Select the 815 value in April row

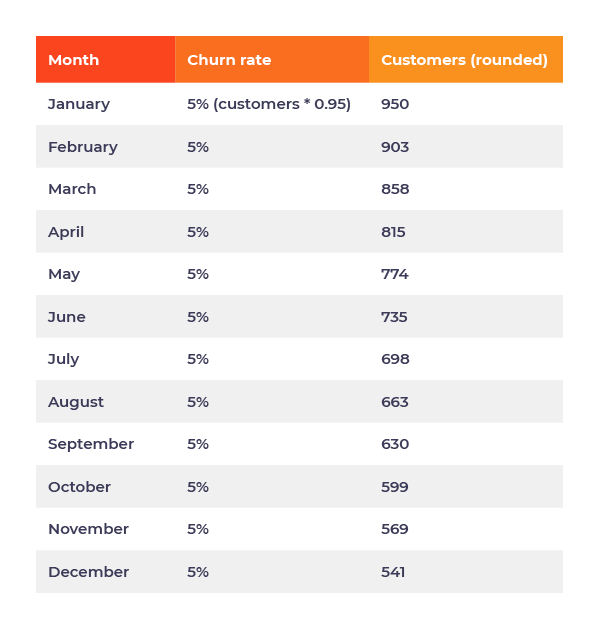click(394, 232)
